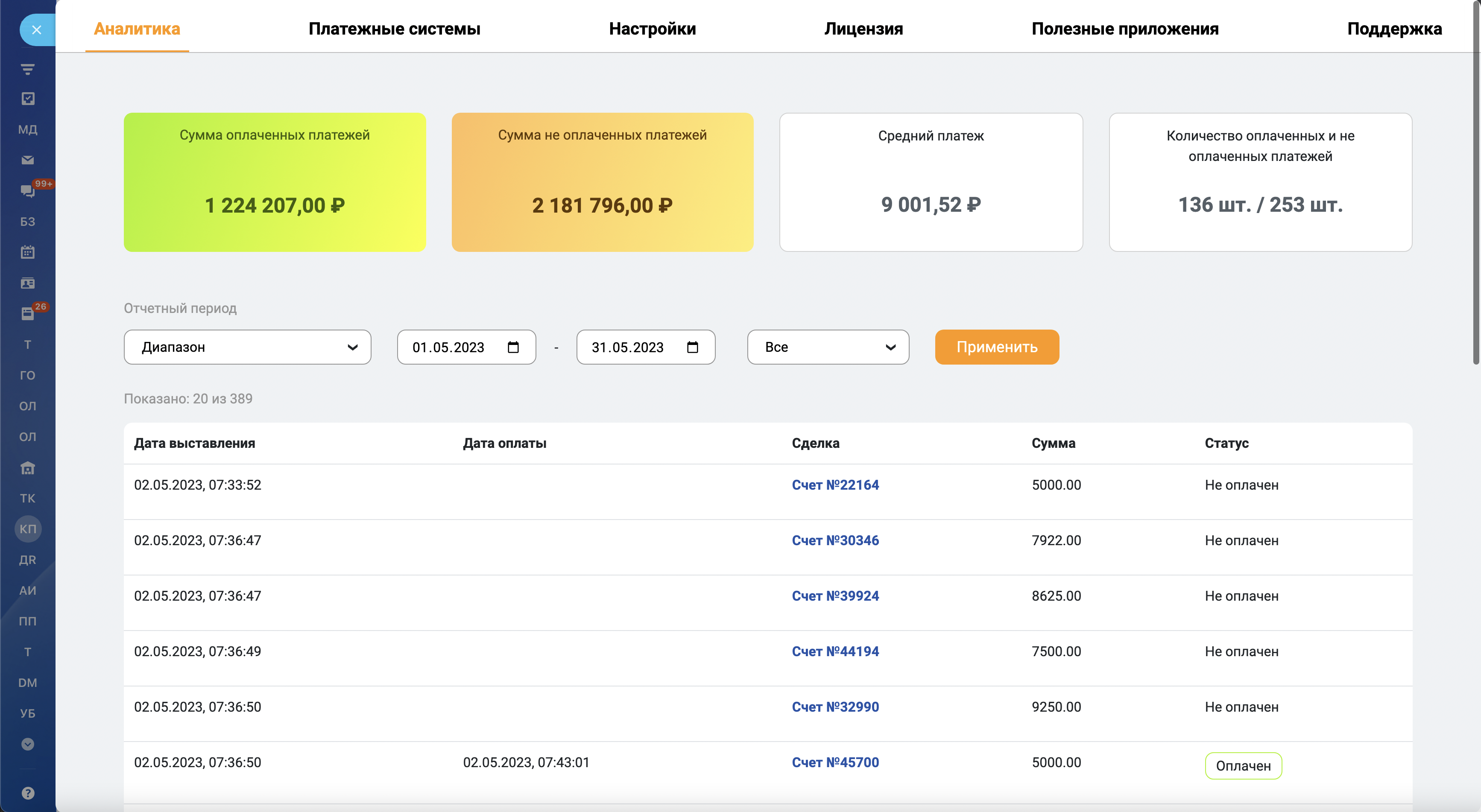Viewport: 1481px width, 812px height.
Task: Open invoice Счет №22164
Action: [x=835, y=485]
